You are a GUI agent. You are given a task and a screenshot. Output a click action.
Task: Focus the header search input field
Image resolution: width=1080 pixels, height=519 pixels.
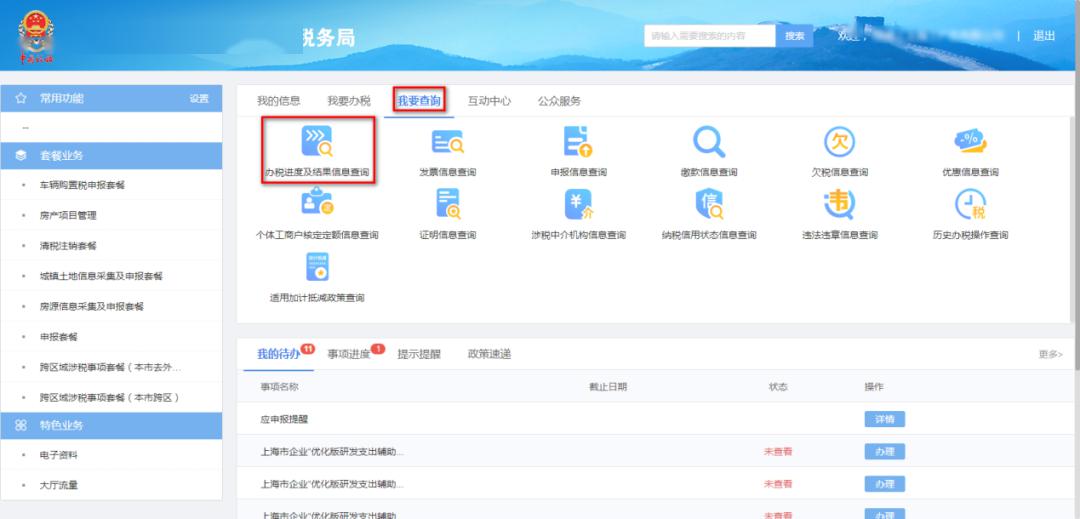click(x=709, y=36)
